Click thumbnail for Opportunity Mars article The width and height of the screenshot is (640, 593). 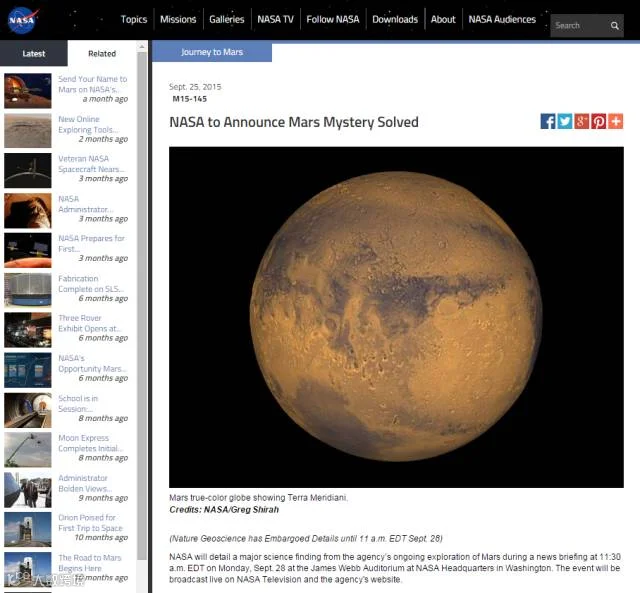tap(28, 370)
